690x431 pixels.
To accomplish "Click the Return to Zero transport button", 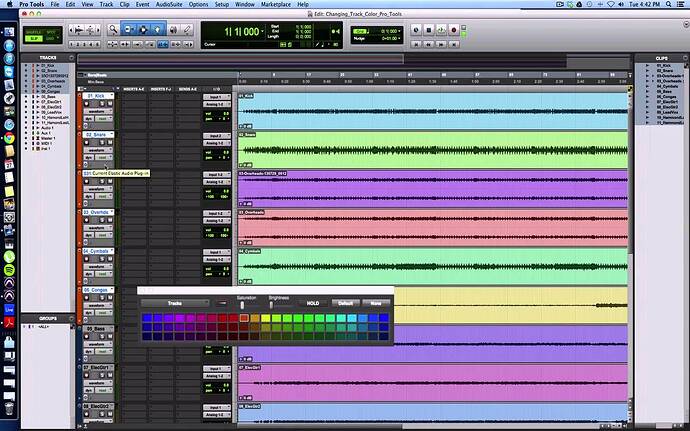I will coord(416,44).
